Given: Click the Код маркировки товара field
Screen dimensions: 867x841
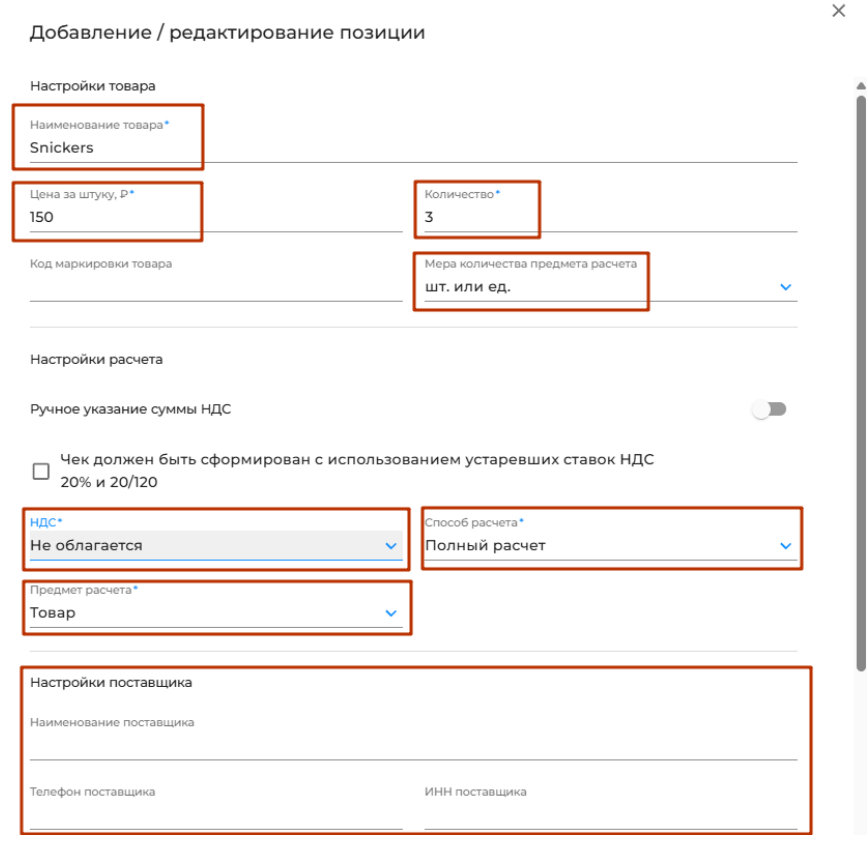Looking at the screenshot, I should (215, 287).
